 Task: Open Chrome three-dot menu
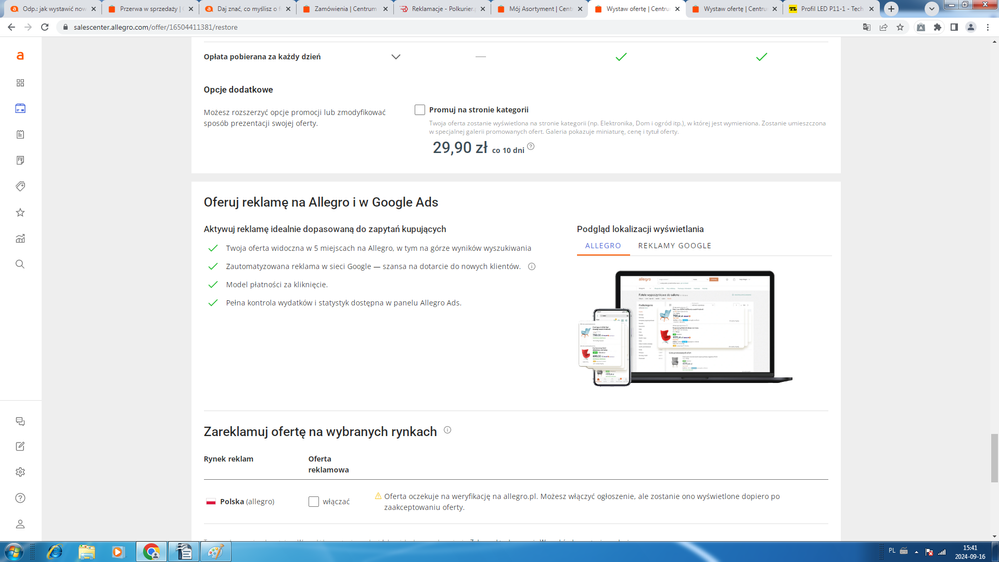pyautogui.click(x=988, y=27)
